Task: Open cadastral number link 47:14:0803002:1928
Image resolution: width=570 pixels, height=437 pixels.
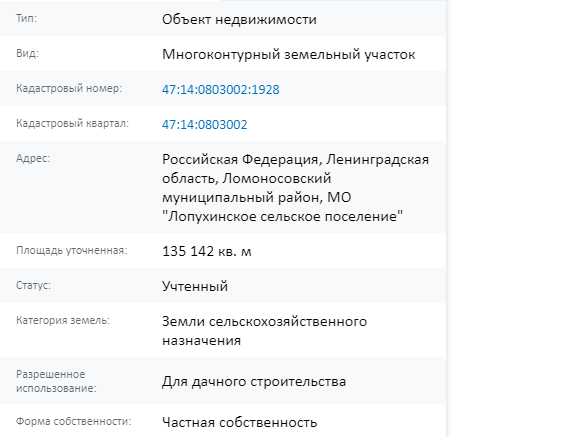Action: (x=221, y=89)
